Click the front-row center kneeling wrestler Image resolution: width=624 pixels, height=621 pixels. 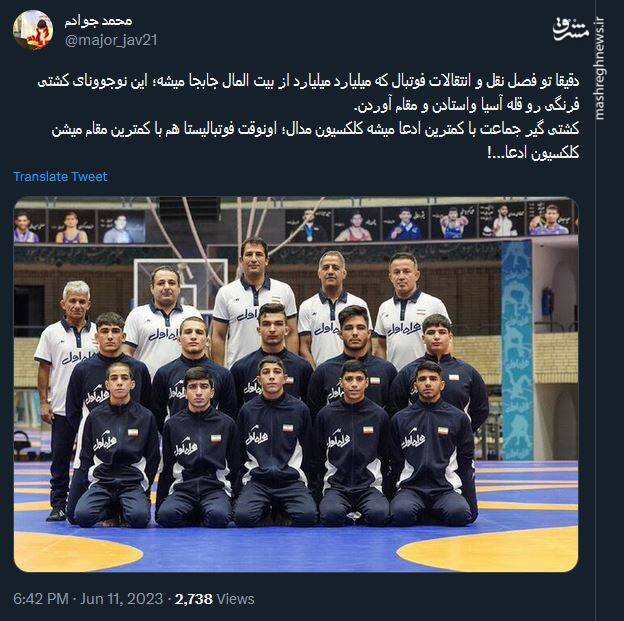click(x=275, y=442)
